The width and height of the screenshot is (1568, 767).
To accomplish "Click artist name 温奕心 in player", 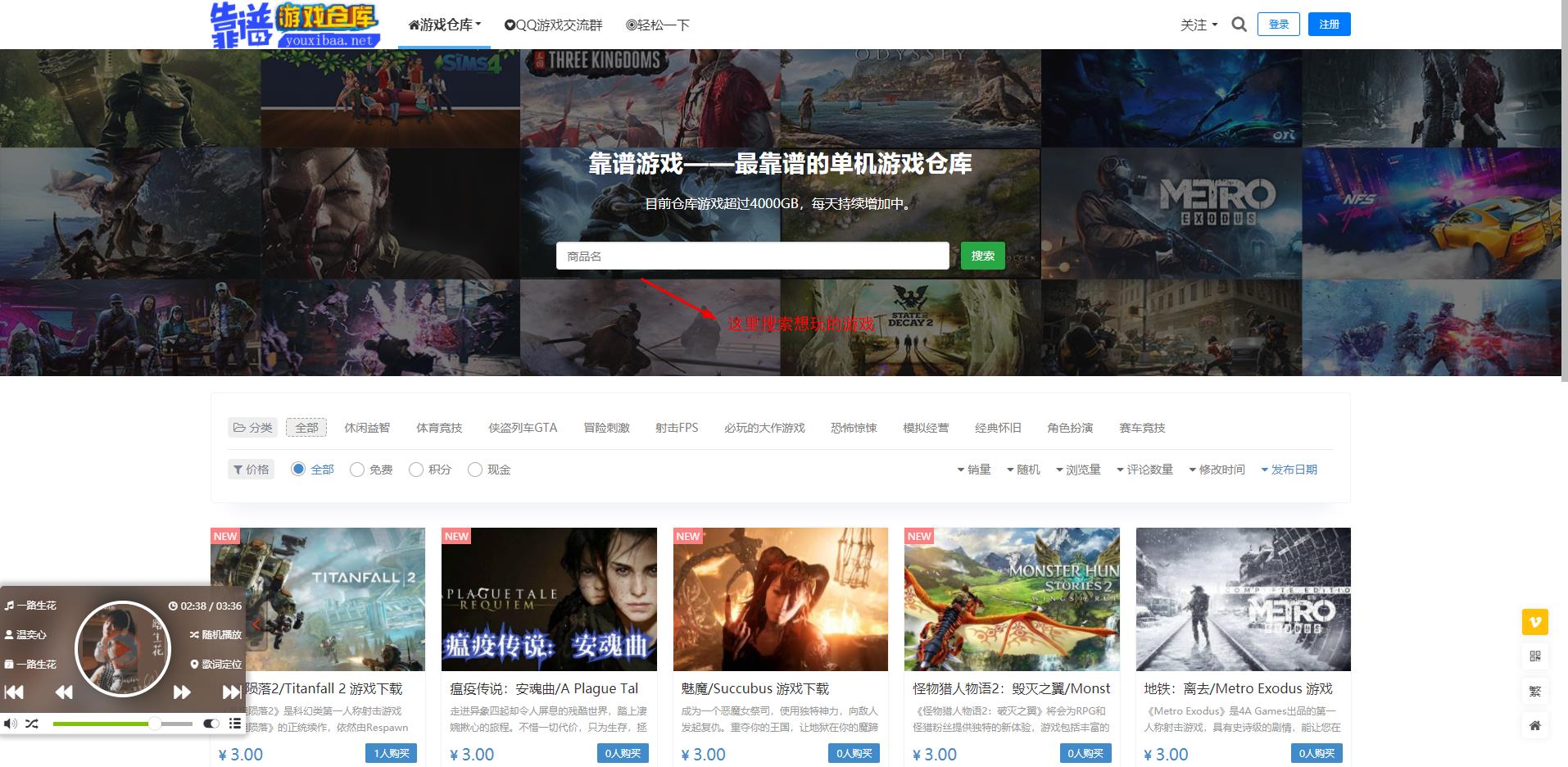I will [25, 634].
